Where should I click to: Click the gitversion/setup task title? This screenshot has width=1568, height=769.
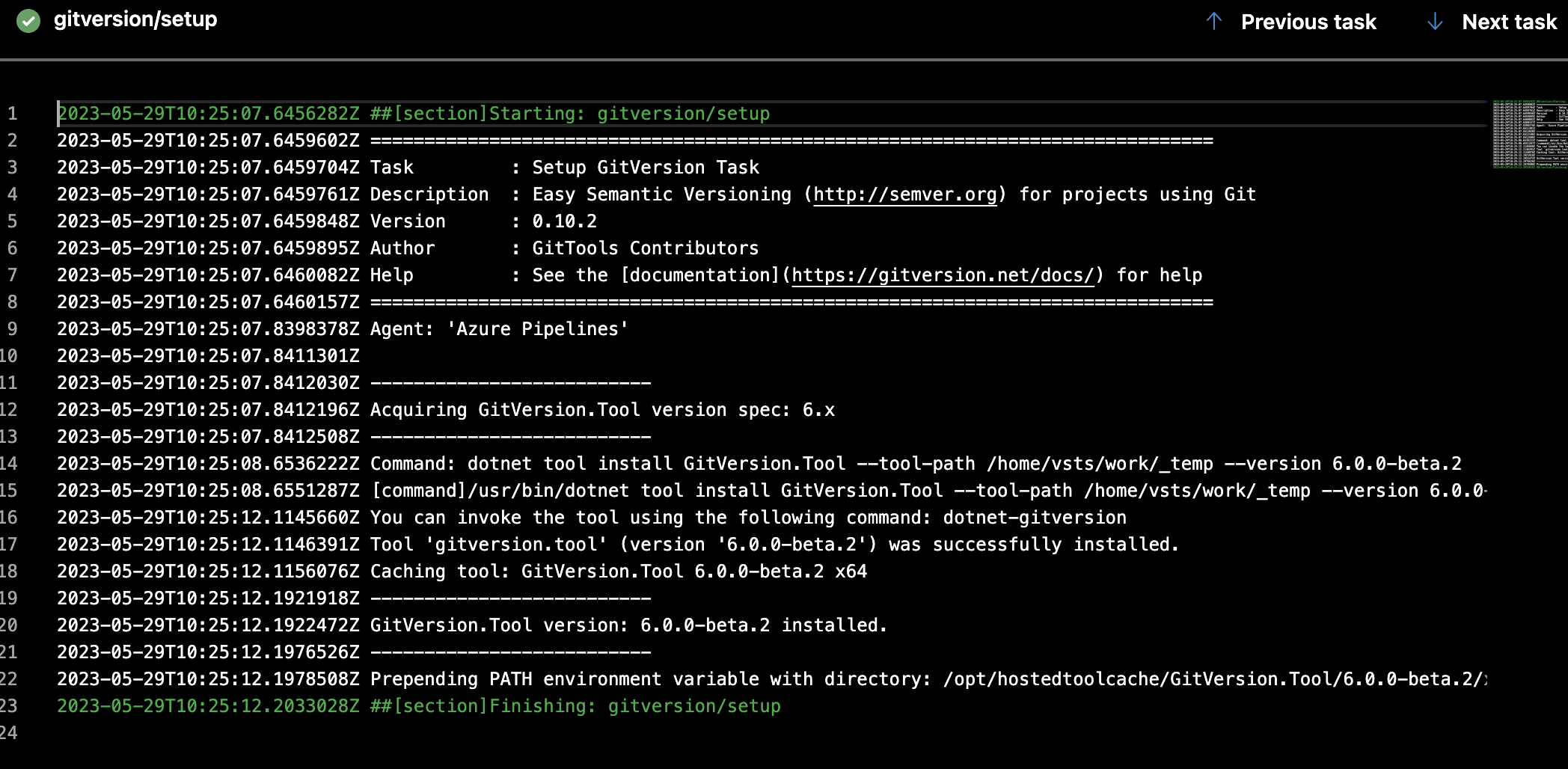[135, 20]
